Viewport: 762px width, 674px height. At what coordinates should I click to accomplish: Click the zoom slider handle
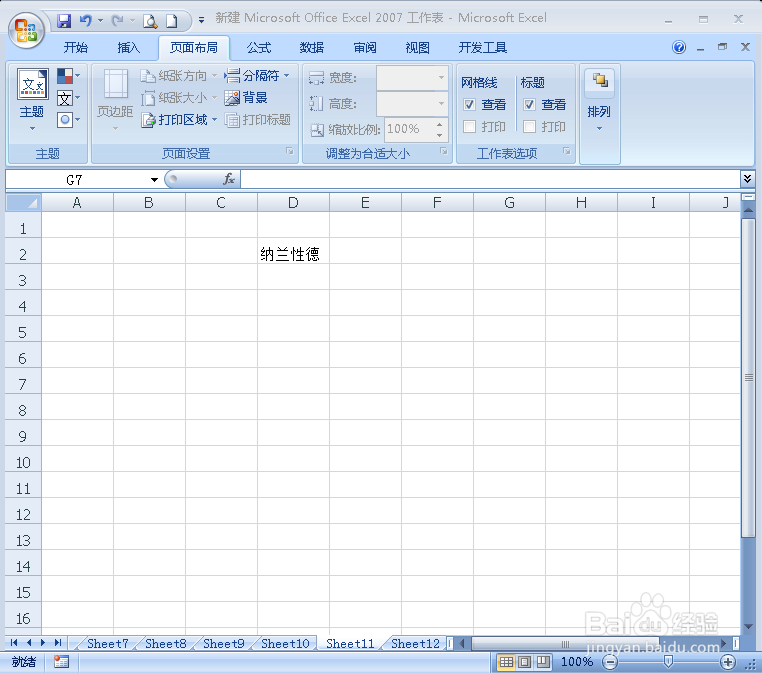(669, 662)
